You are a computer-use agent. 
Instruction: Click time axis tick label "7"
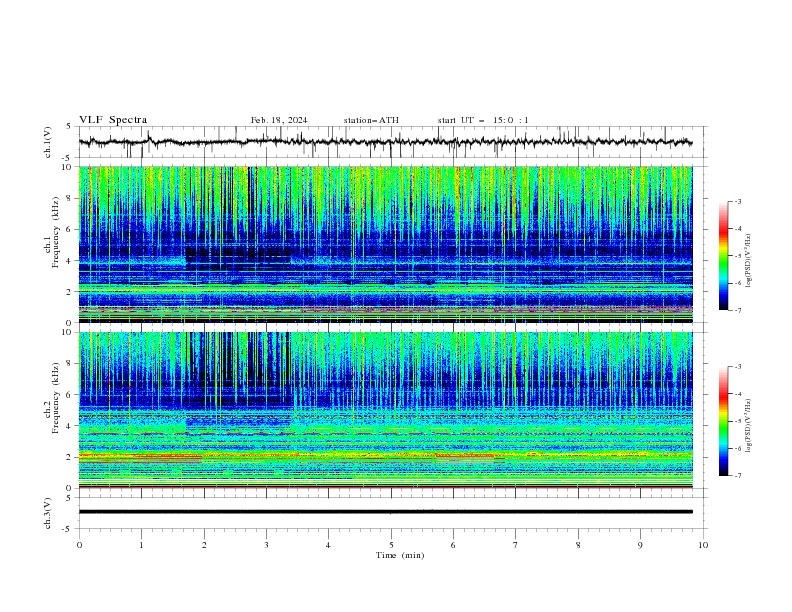click(516, 545)
